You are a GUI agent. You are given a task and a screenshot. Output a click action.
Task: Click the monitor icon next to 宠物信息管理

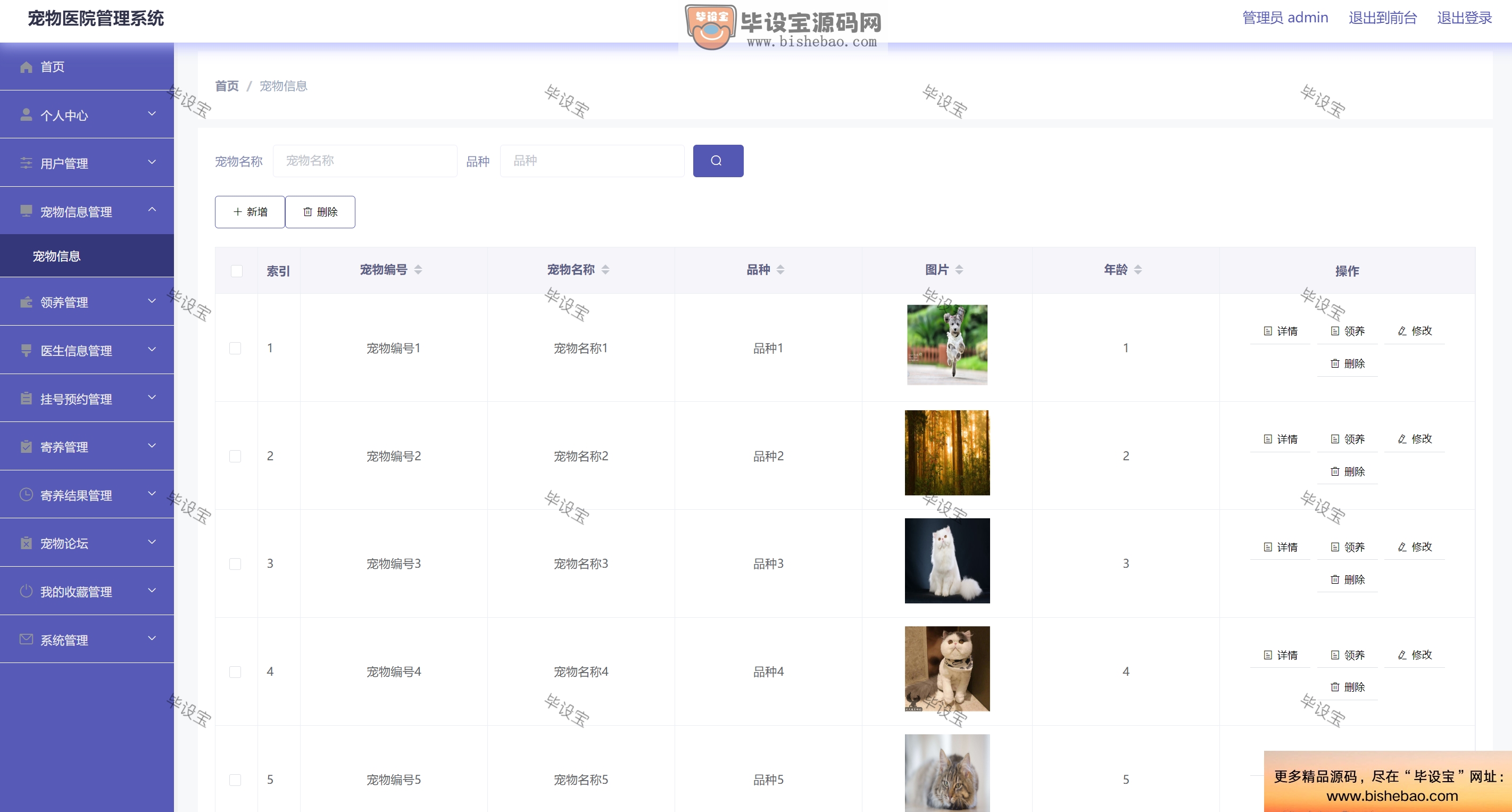(26, 211)
